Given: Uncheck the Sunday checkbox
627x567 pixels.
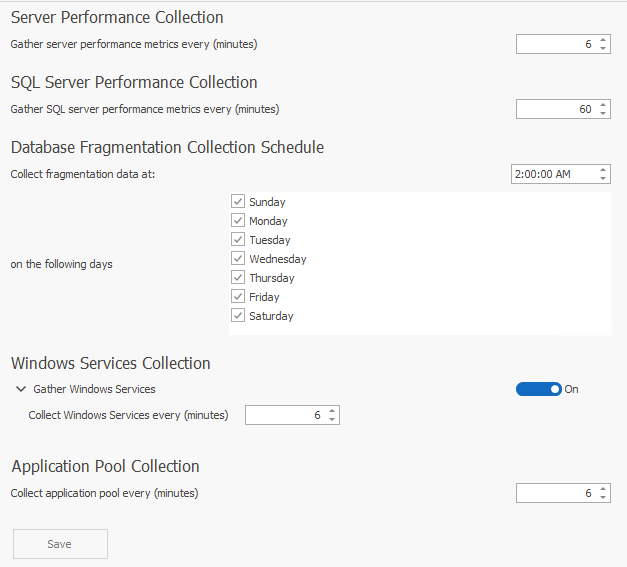Looking at the screenshot, I should 238,202.
